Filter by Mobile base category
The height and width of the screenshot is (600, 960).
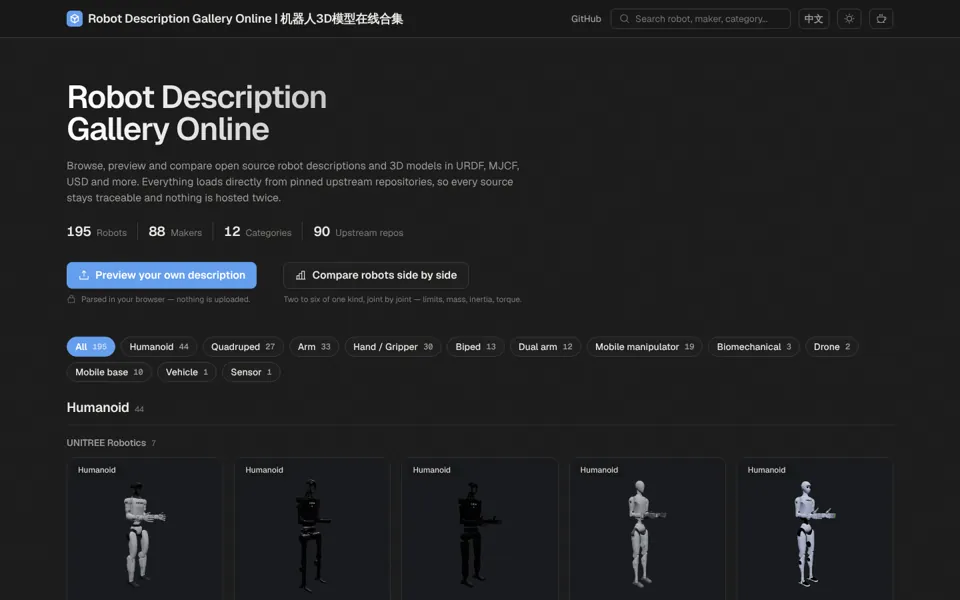click(x=109, y=372)
